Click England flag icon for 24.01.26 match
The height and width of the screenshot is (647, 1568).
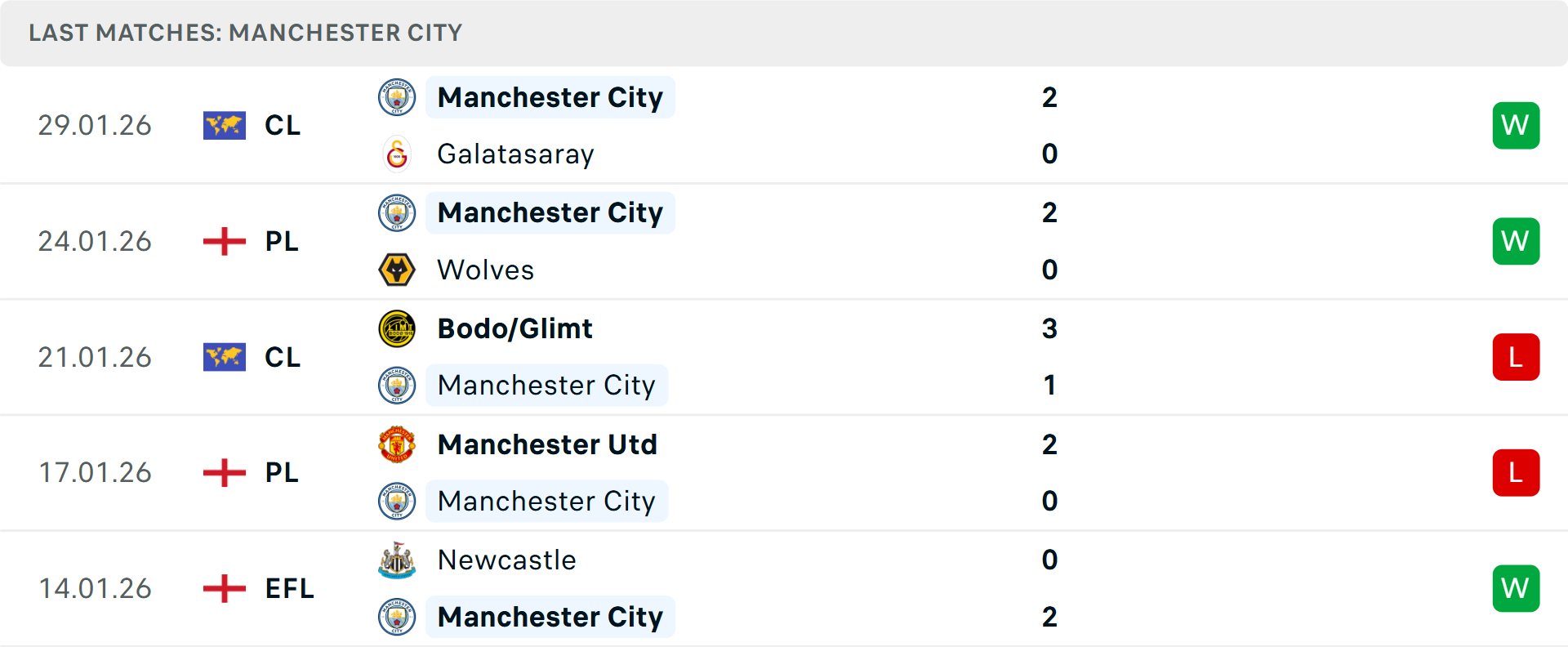click(224, 241)
